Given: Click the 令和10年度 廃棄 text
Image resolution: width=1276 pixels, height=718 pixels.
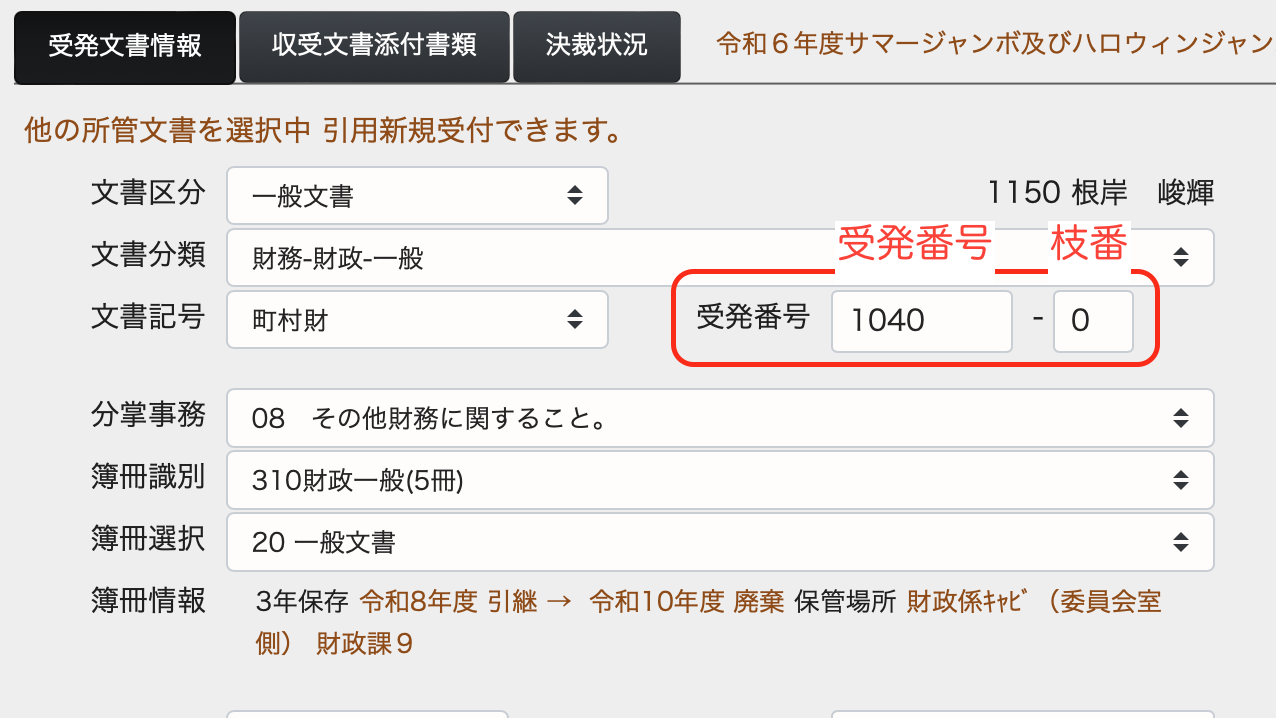Looking at the screenshot, I should click(x=686, y=602).
